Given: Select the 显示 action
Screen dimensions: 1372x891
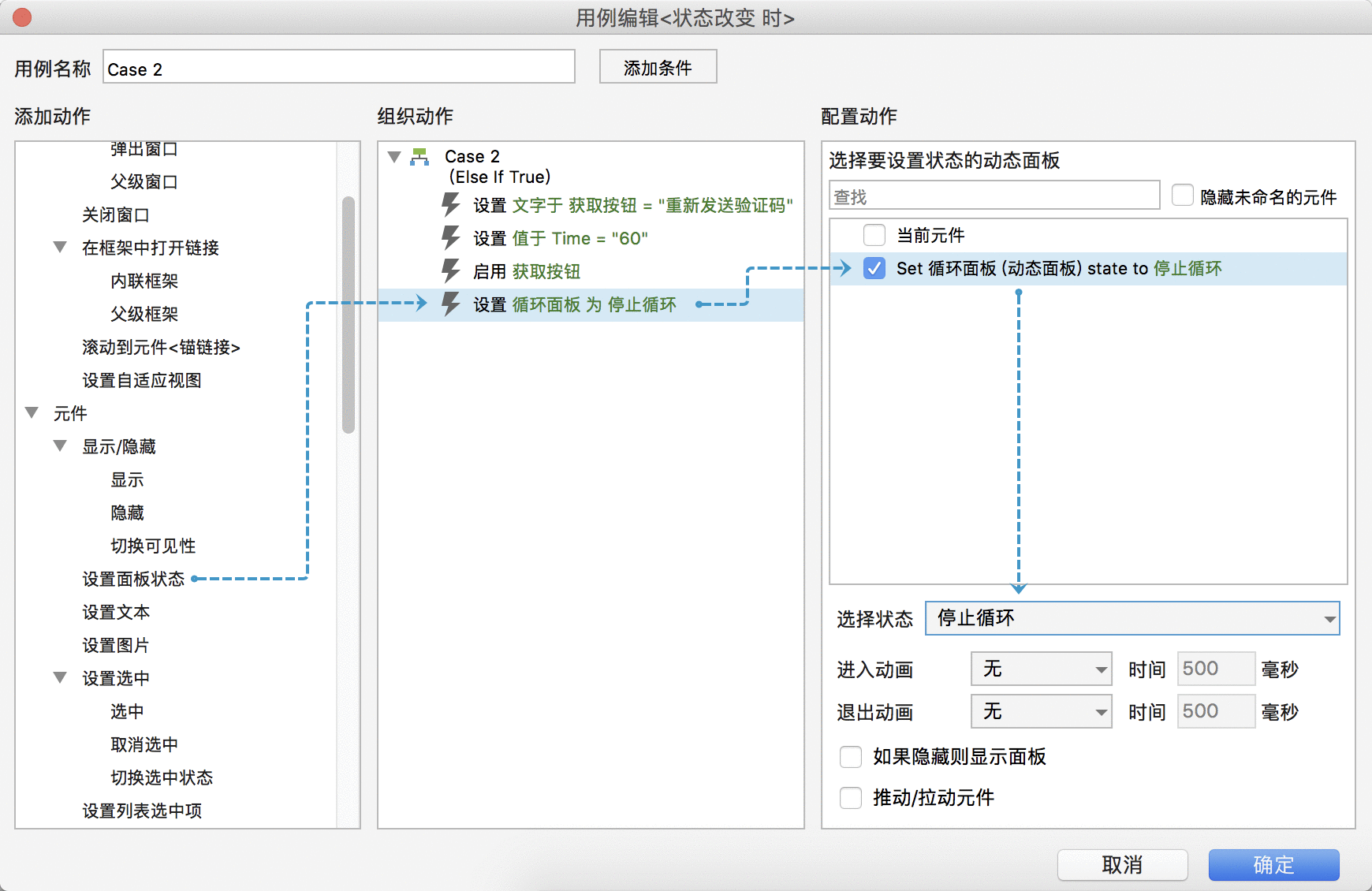Looking at the screenshot, I should coord(127,479).
